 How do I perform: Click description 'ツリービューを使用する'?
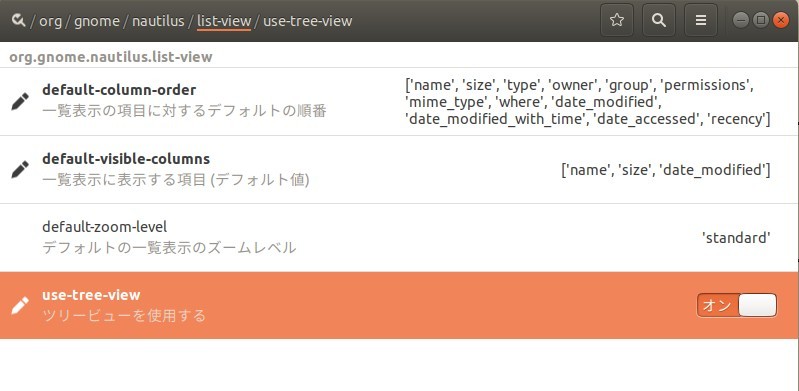(x=124, y=316)
